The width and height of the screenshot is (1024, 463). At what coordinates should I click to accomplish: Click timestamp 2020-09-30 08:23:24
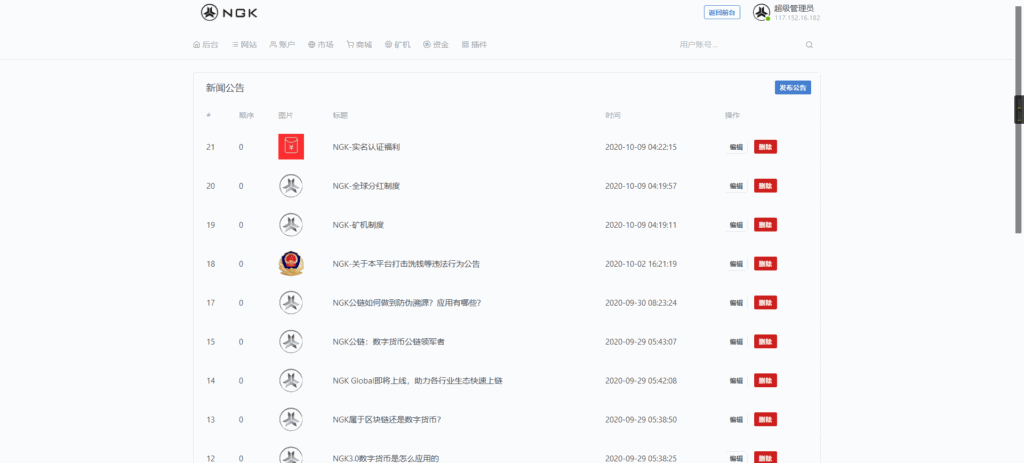pyautogui.click(x=641, y=302)
